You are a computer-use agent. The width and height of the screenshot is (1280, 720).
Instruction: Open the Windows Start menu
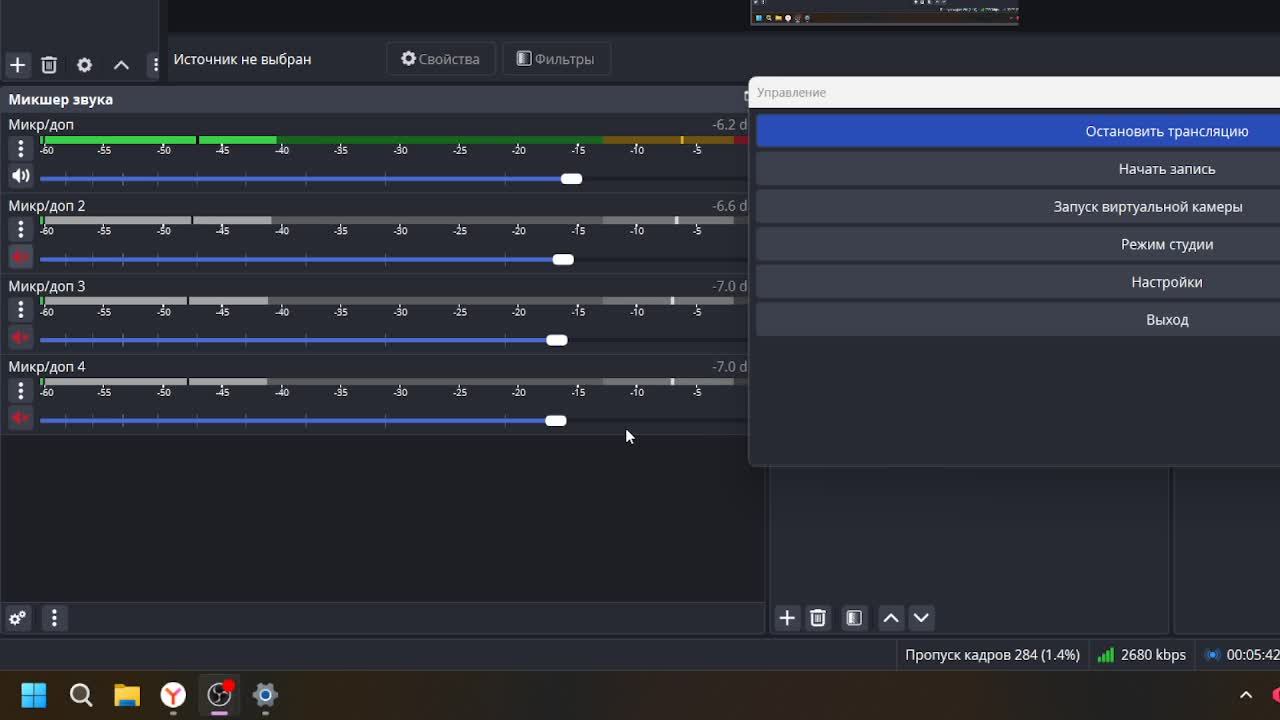click(34, 695)
